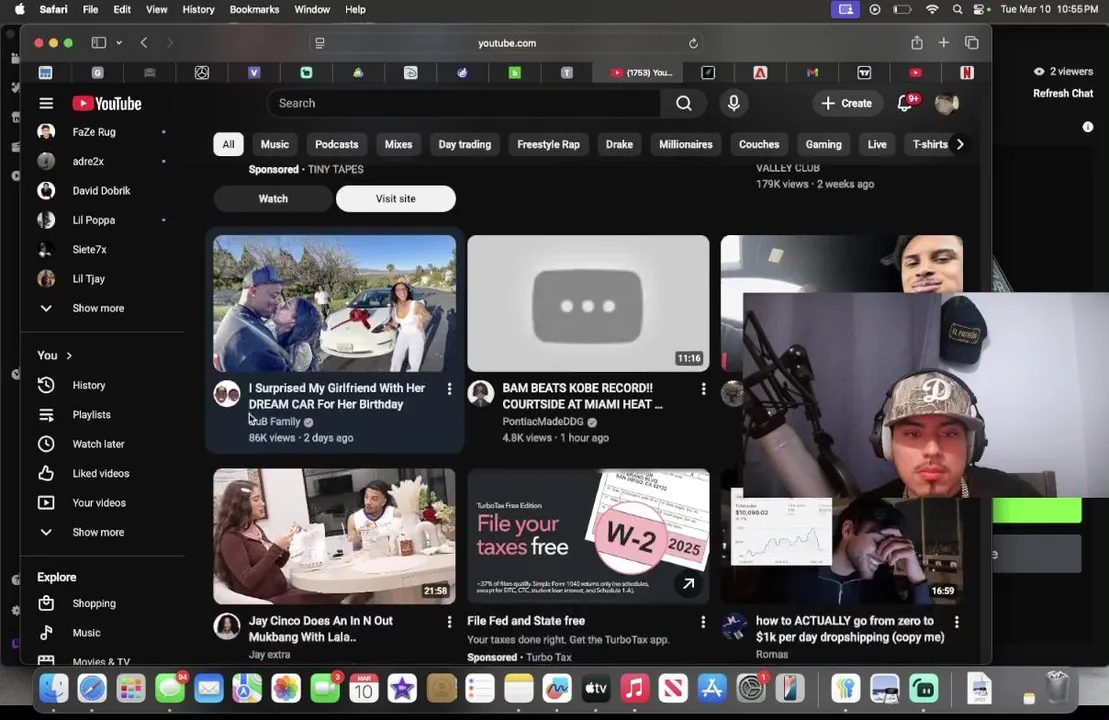
Task: Click the YouTube search field
Action: tap(463, 103)
